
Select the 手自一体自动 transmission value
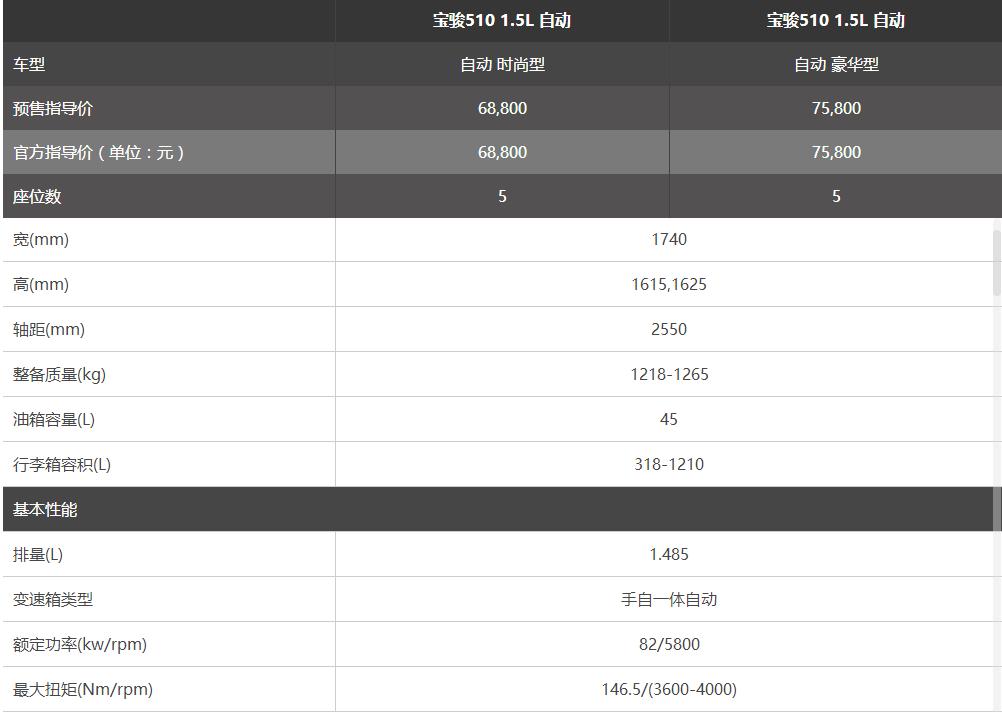tap(669, 599)
